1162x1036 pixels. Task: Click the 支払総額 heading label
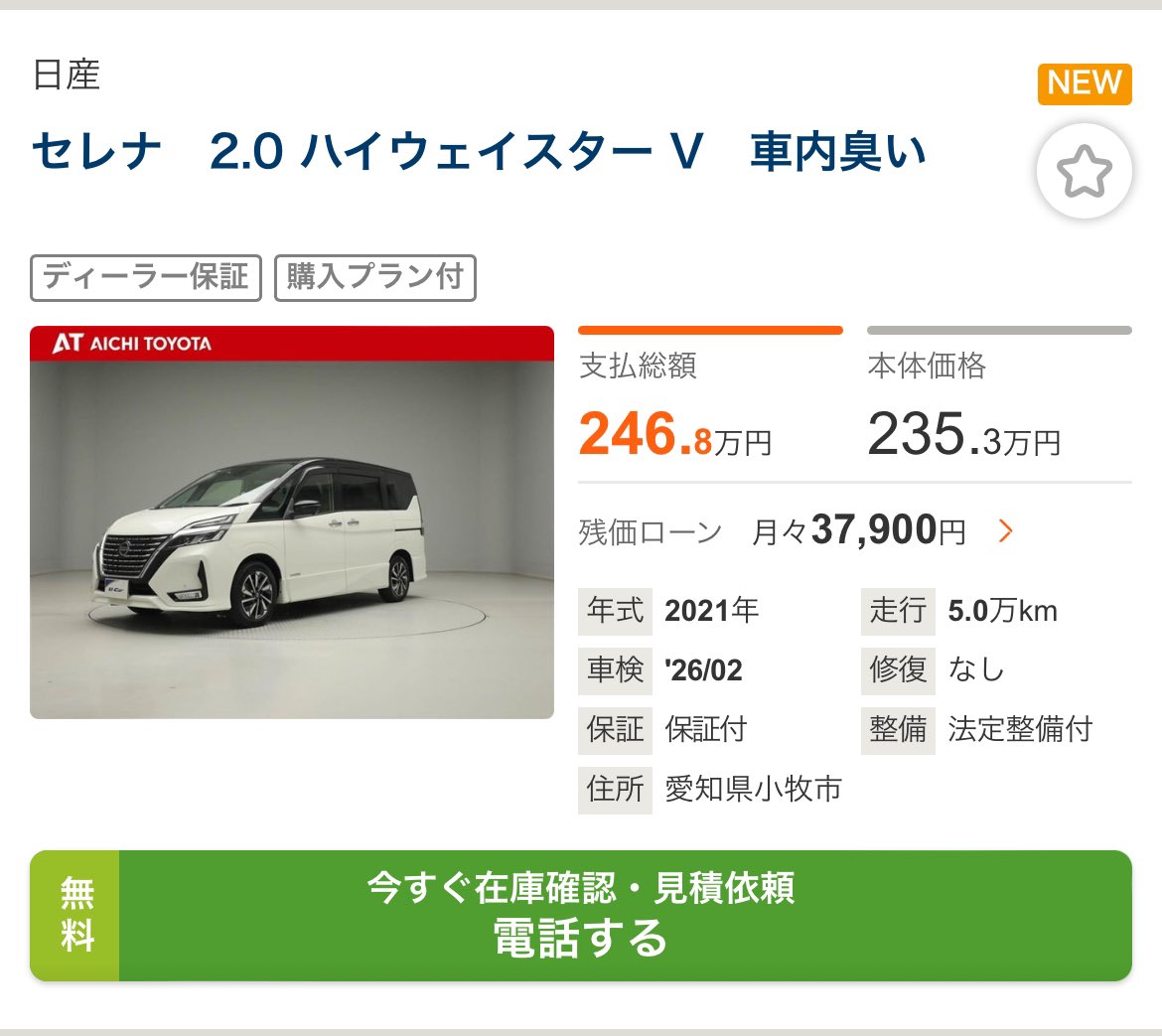[x=638, y=367]
